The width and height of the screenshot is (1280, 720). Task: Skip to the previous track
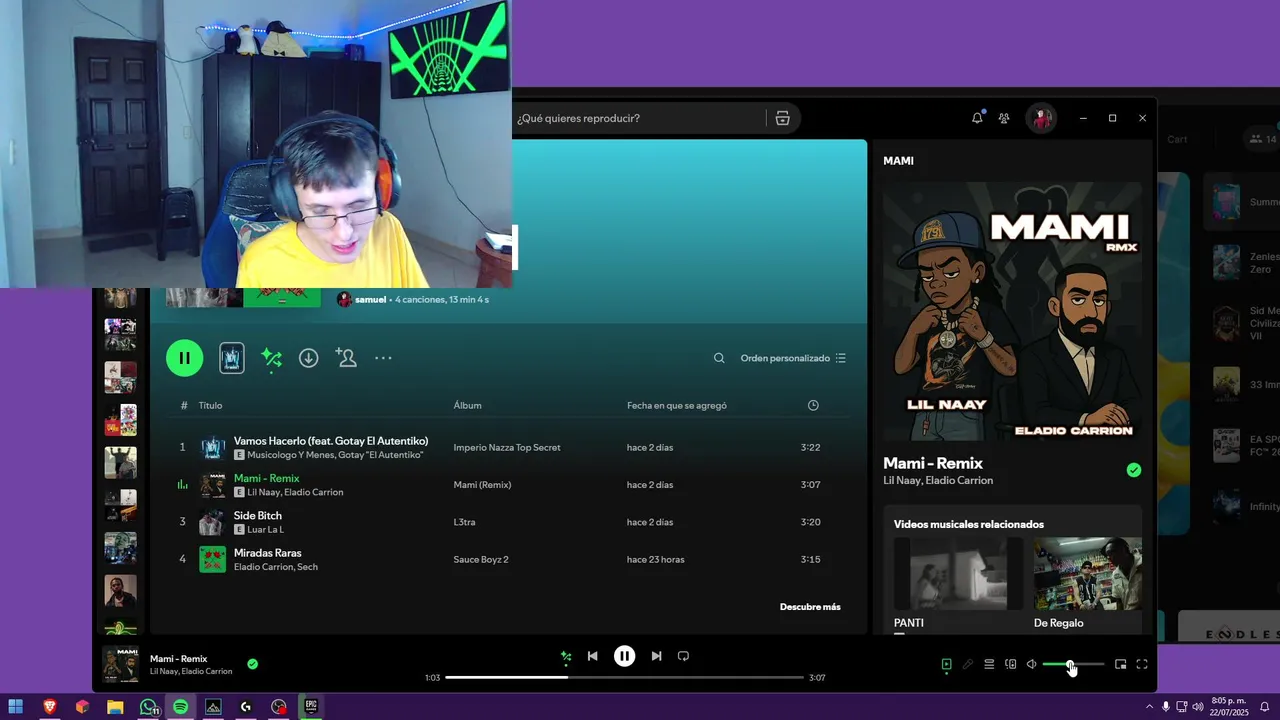click(x=592, y=656)
